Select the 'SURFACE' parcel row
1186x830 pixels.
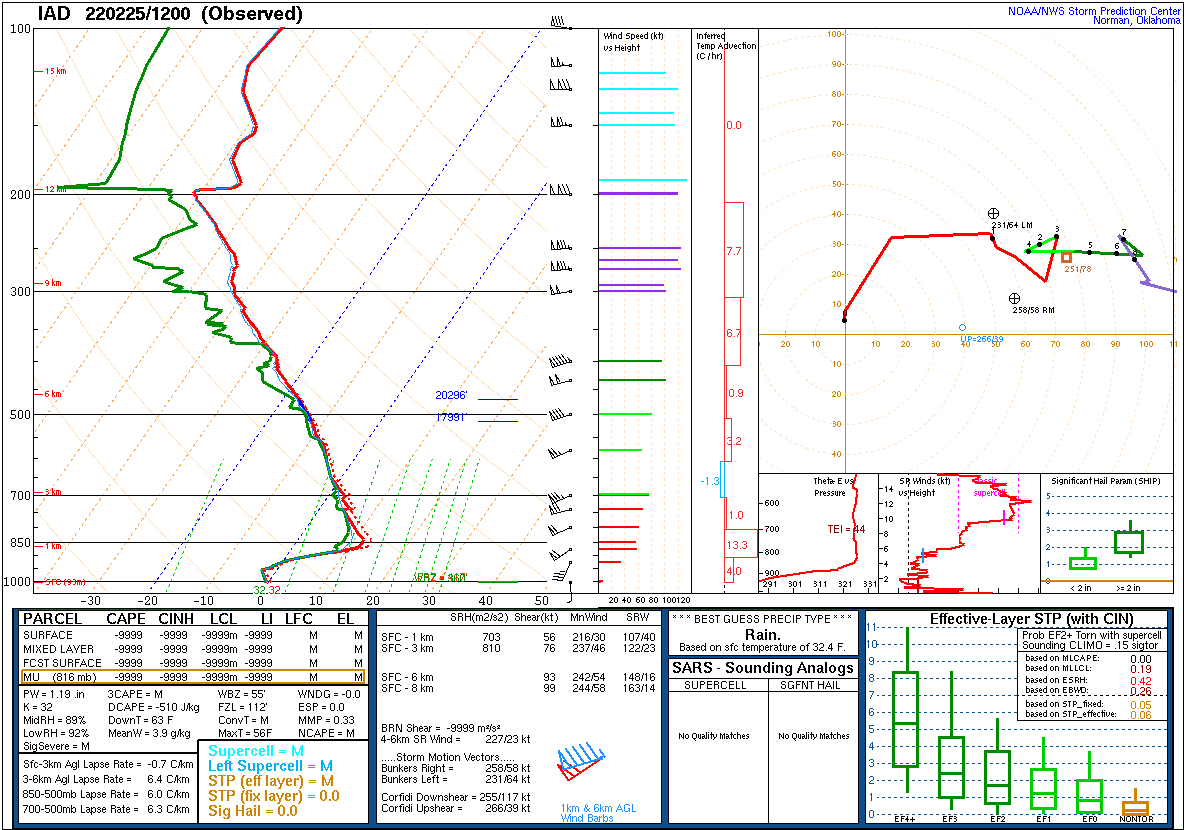tap(193, 636)
